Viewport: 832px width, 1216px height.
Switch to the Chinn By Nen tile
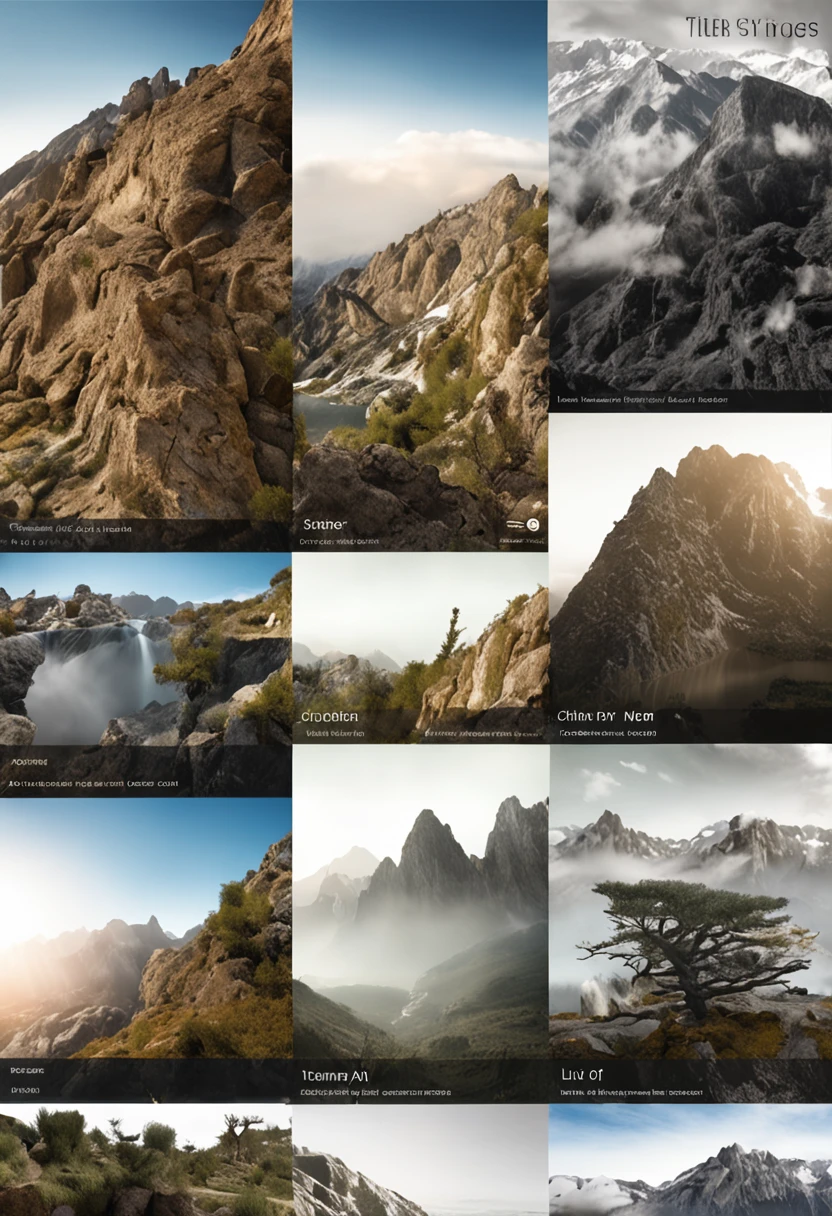tap(690, 580)
